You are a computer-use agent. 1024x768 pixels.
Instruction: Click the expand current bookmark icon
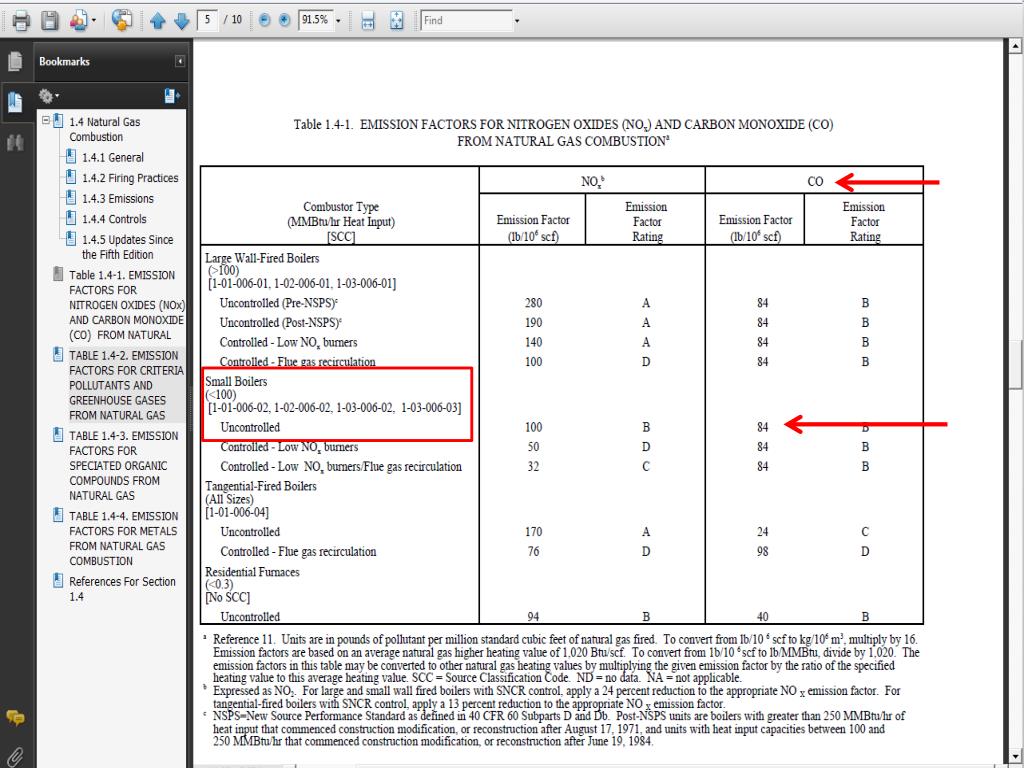click(172, 97)
